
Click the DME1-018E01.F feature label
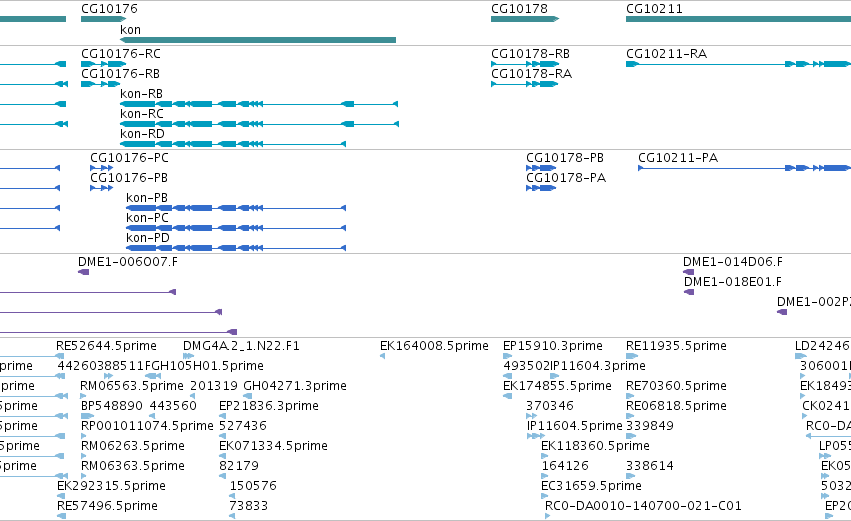(x=733, y=282)
